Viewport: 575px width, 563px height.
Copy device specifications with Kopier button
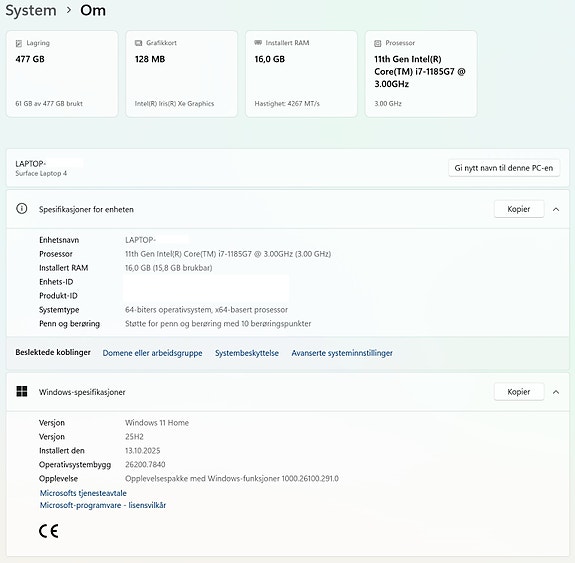click(x=519, y=209)
